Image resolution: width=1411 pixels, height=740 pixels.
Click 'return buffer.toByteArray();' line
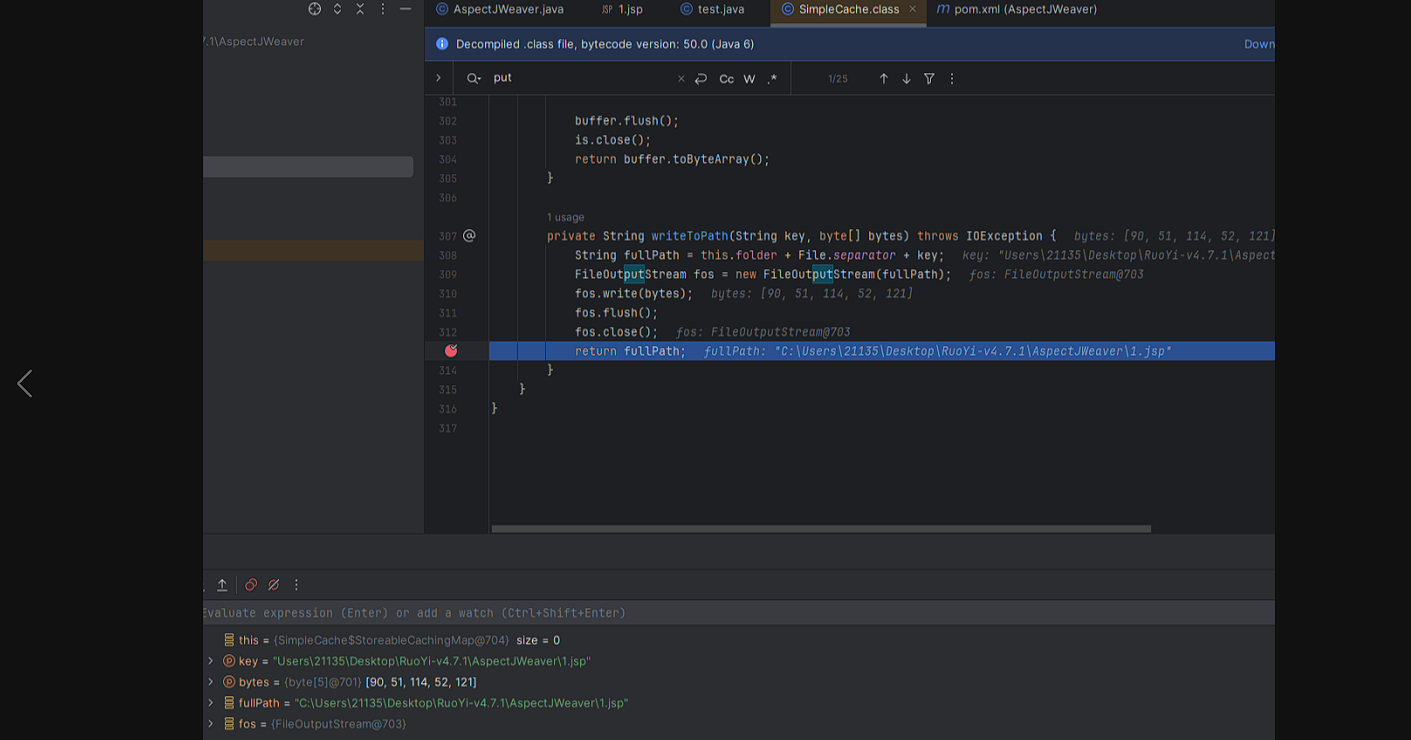click(x=672, y=159)
